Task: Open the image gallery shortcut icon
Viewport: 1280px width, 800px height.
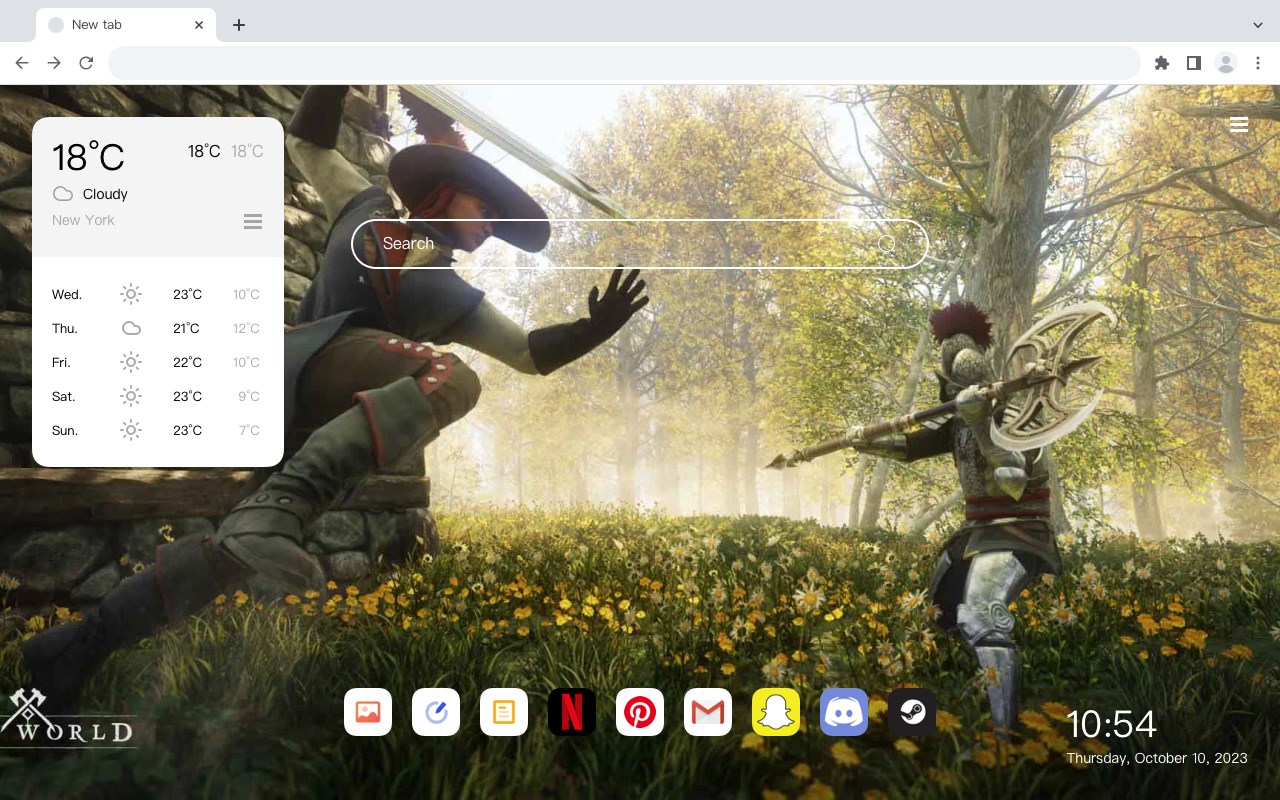Action: click(368, 712)
